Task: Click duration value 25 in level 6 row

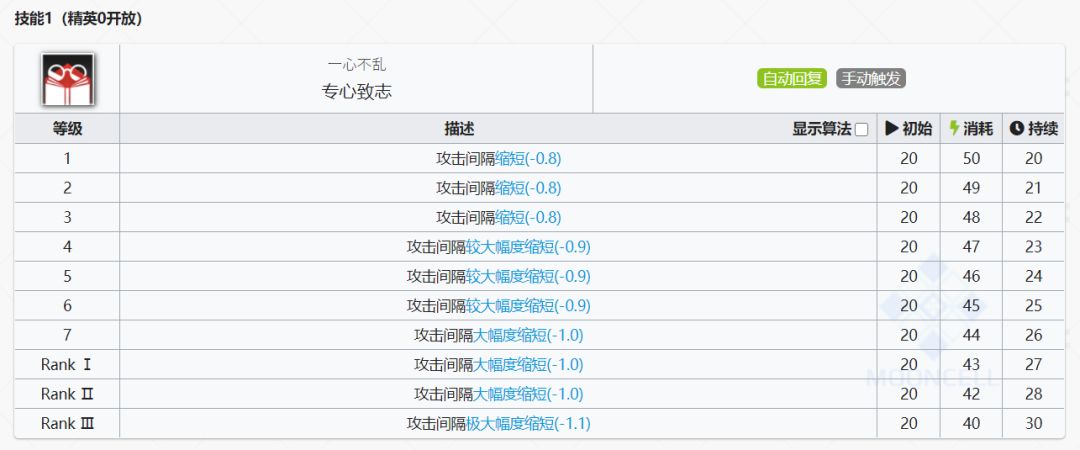Action: [x=1034, y=305]
